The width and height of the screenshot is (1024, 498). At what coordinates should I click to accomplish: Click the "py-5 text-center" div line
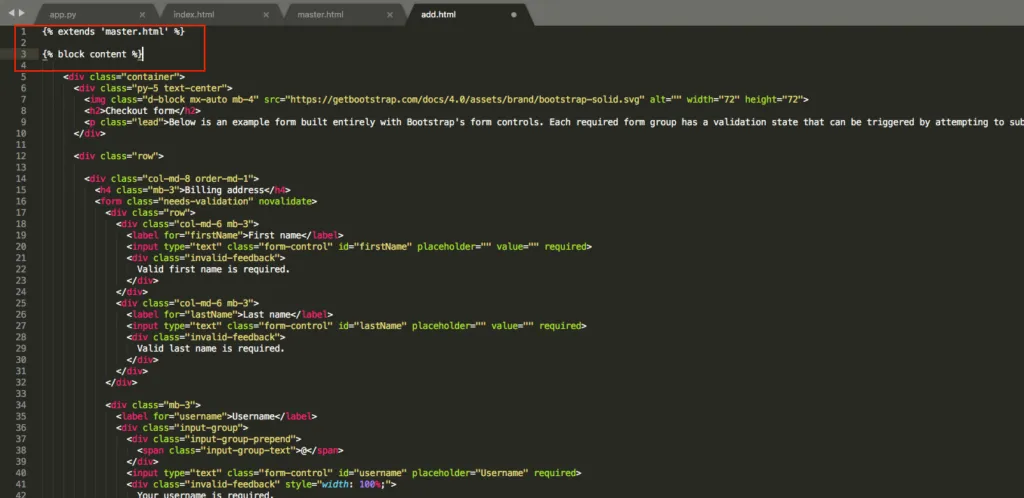pyautogui.click(x=153, y=87)
